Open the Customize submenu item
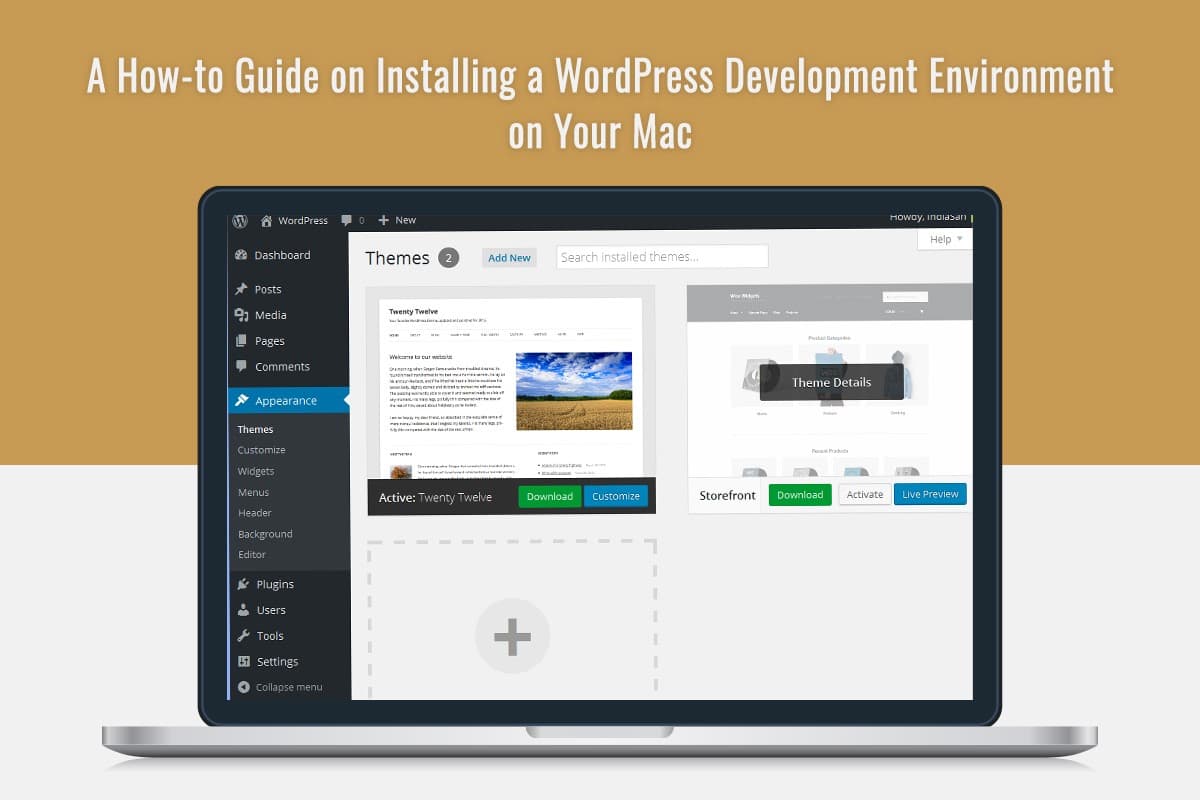This screenshot has height=800, width=1200. (260, 450)
